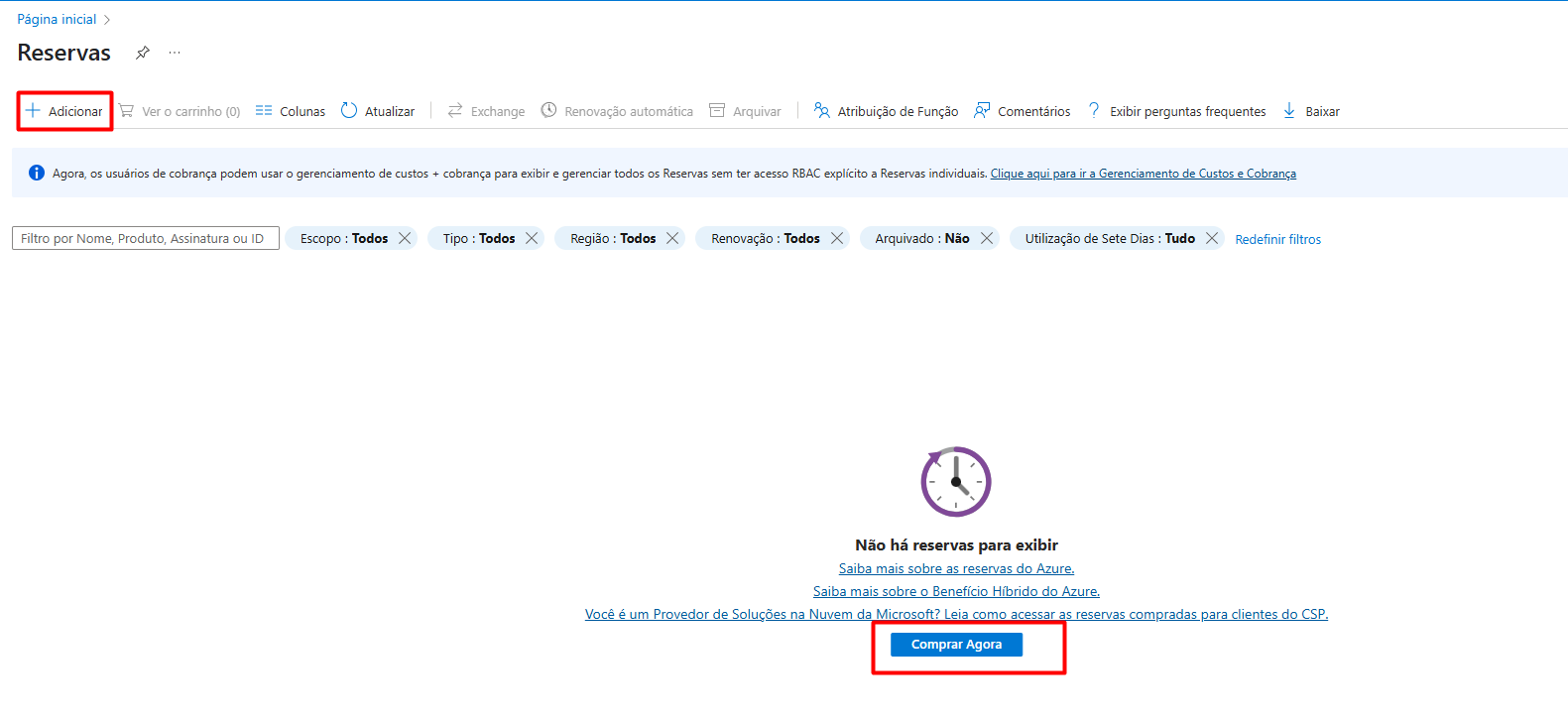The width and height of the screenshot is (1568, 723).
Task: Clear the Tipo filter using its X
Action: coord(532,238)
